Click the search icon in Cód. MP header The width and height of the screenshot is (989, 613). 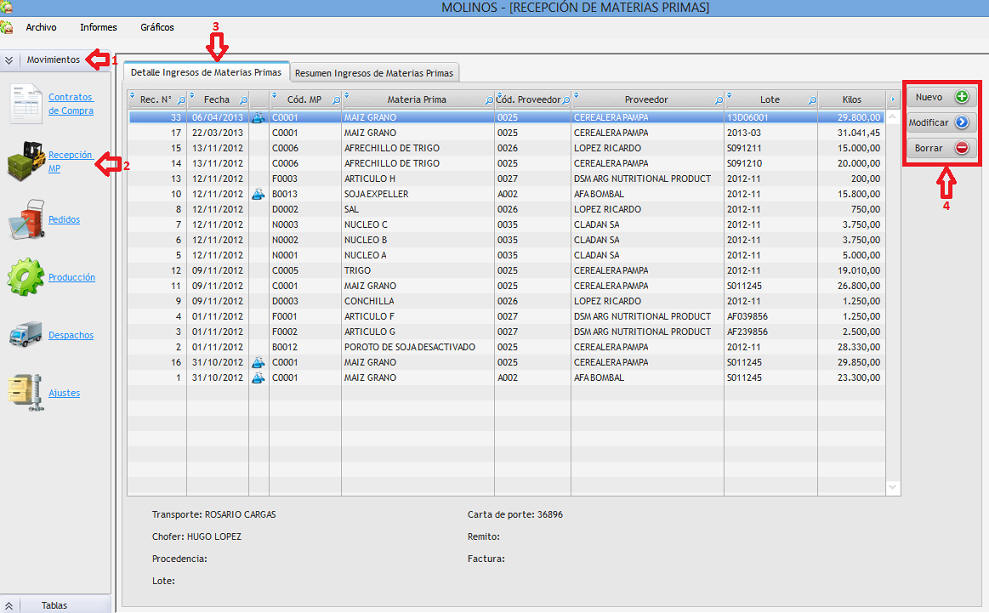pos(336,100)
